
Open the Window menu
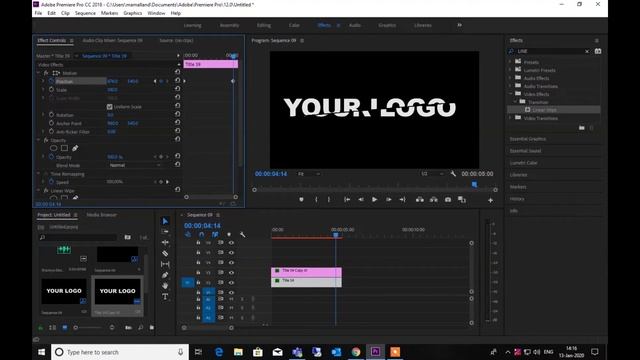click(x=156, y=13)
